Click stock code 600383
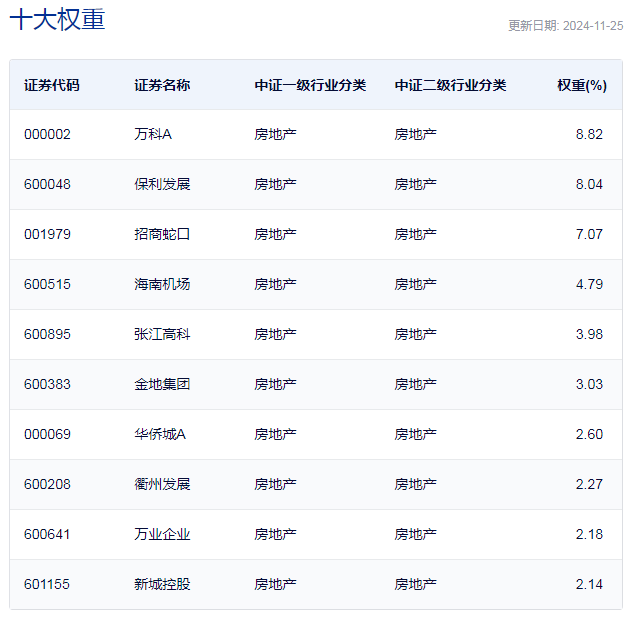The height and width of the screenshot is (617, 631). pyautogui.click(x=47, y=384)
